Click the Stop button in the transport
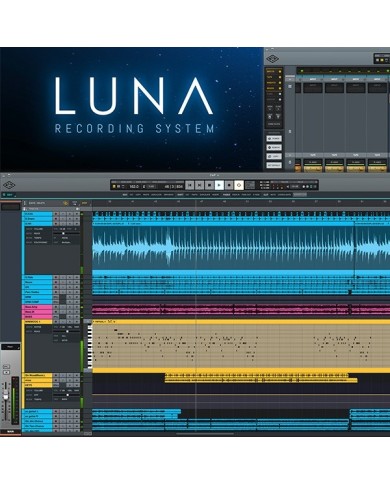Screen dimensions: 390x484 [x=209, y=185]
